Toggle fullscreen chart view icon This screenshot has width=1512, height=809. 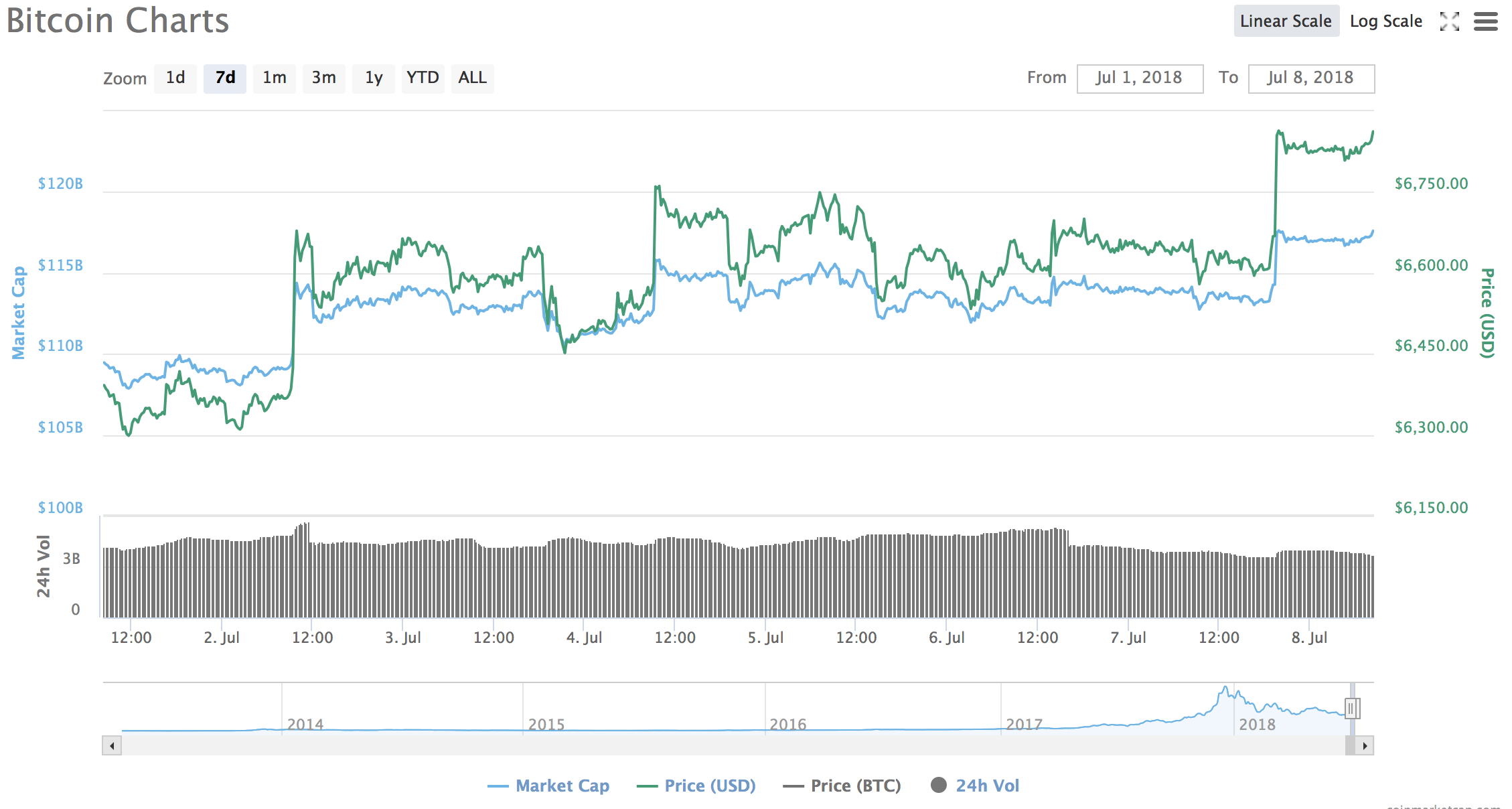1449,21
